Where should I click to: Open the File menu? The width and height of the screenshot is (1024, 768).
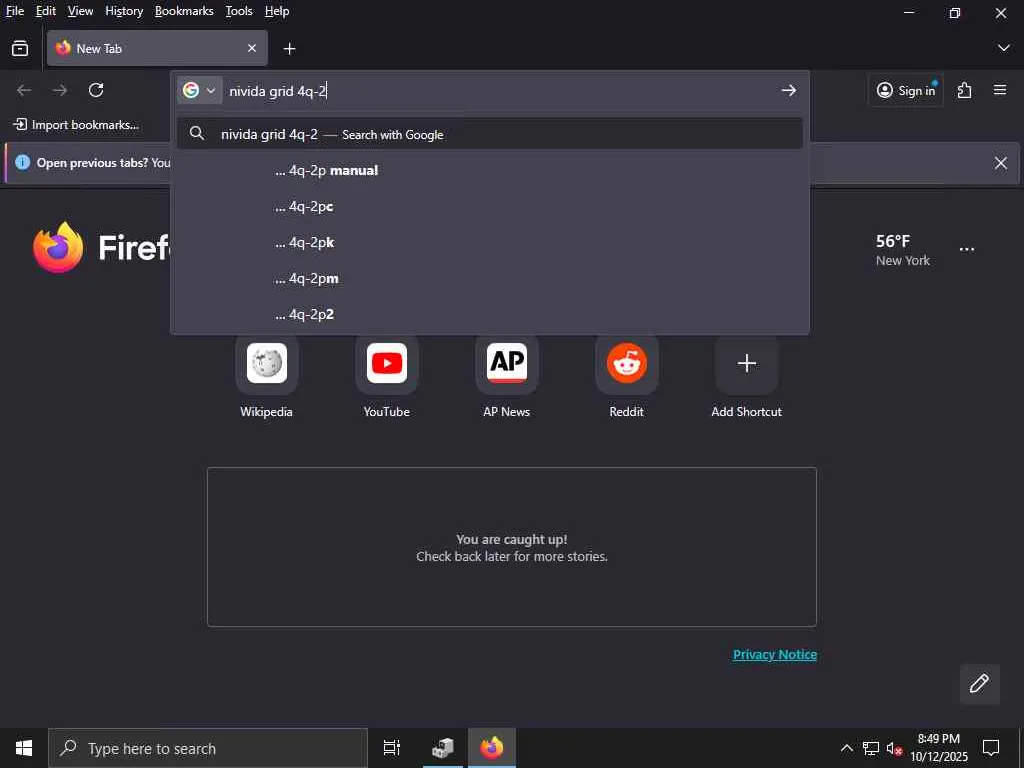(x=15, y=11)
